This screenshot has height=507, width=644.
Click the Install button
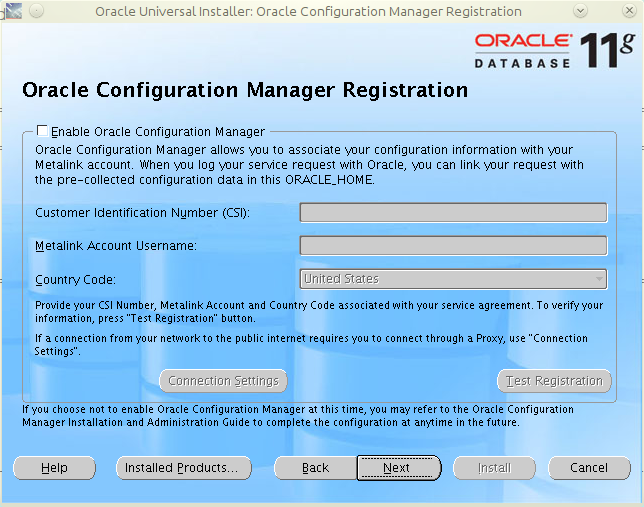click(494, 468)
